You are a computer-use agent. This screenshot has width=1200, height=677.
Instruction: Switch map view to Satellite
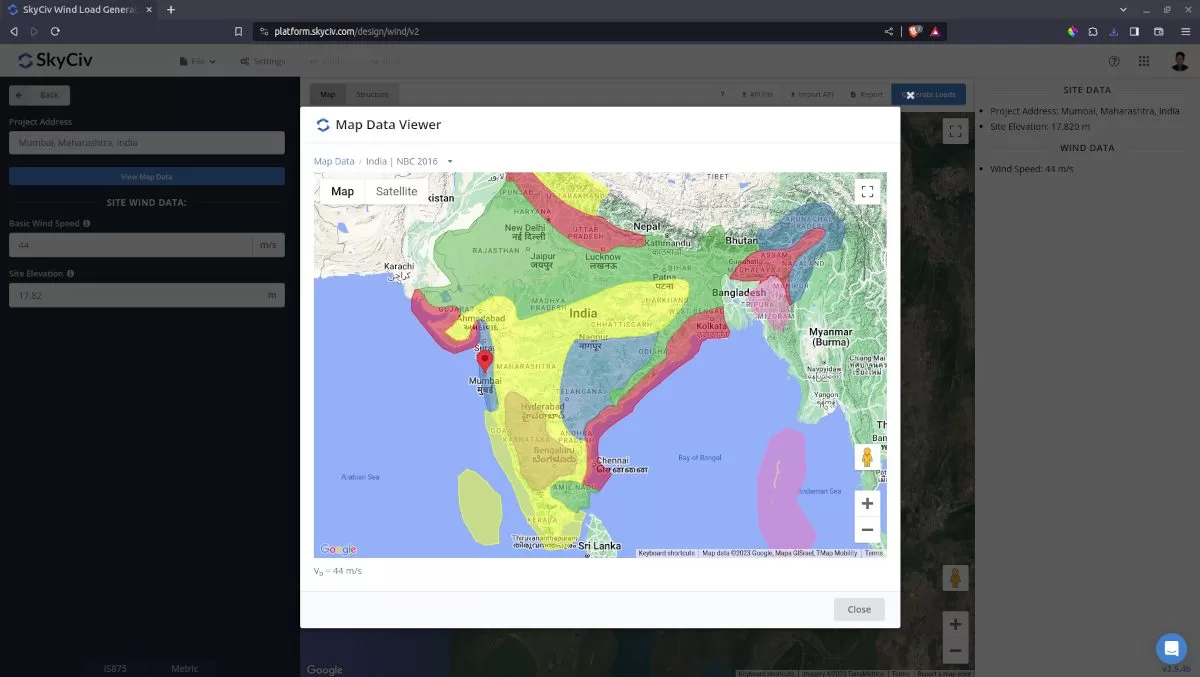coord(396,191)
